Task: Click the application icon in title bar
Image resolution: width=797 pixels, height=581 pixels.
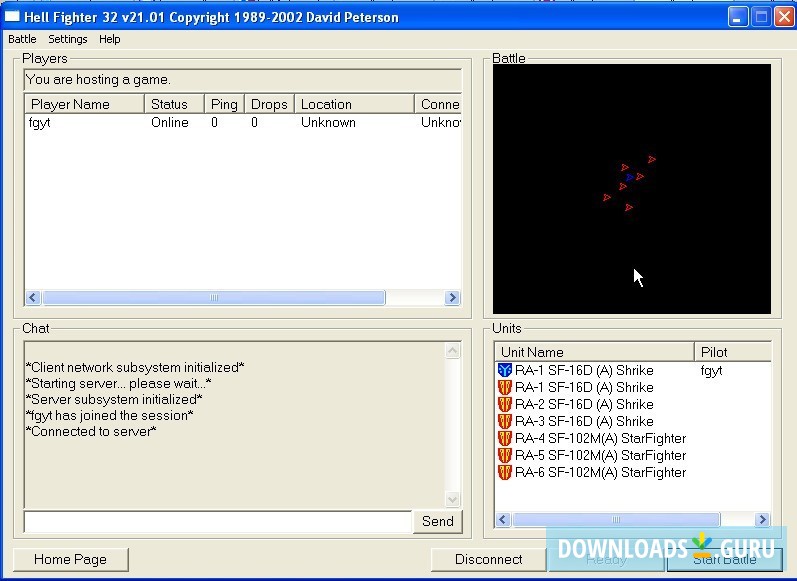Action: (12, 17)
